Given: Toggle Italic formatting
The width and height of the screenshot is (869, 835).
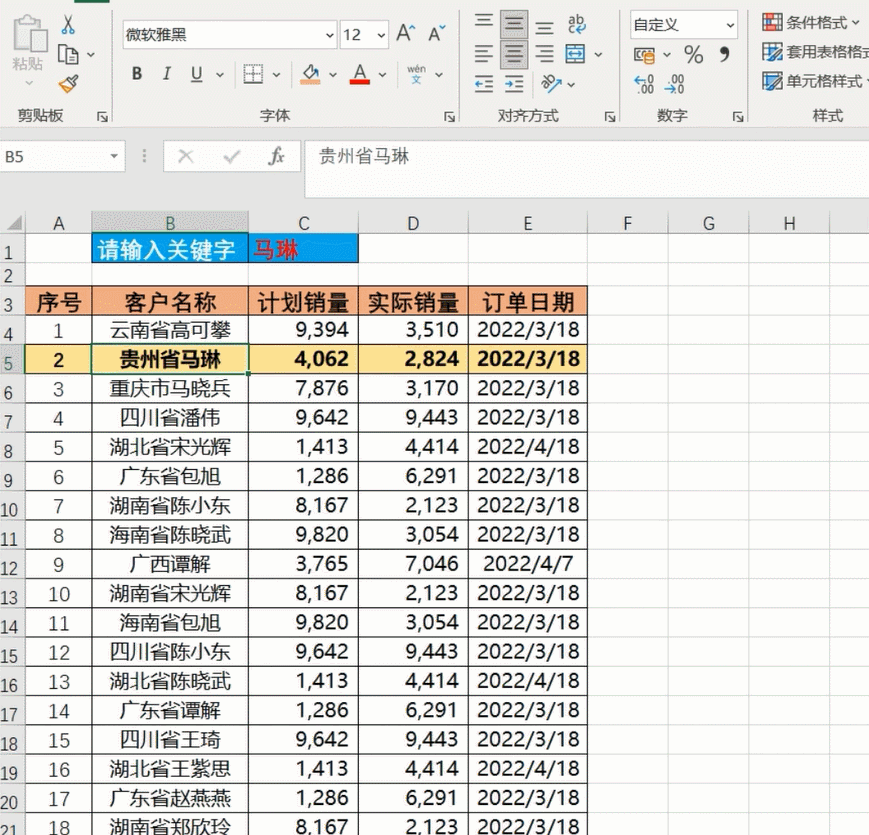Looking at the screenshot, I should point(166,74).
